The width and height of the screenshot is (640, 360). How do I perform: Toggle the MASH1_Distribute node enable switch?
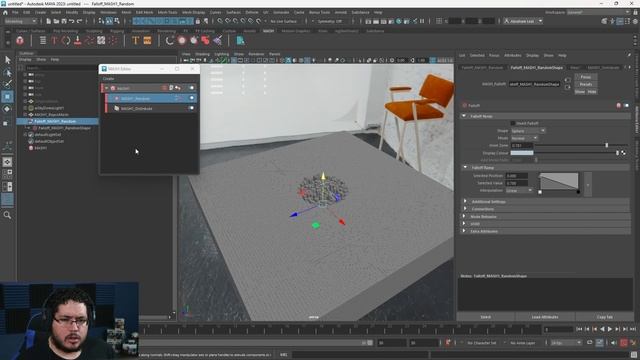[191, 108]
